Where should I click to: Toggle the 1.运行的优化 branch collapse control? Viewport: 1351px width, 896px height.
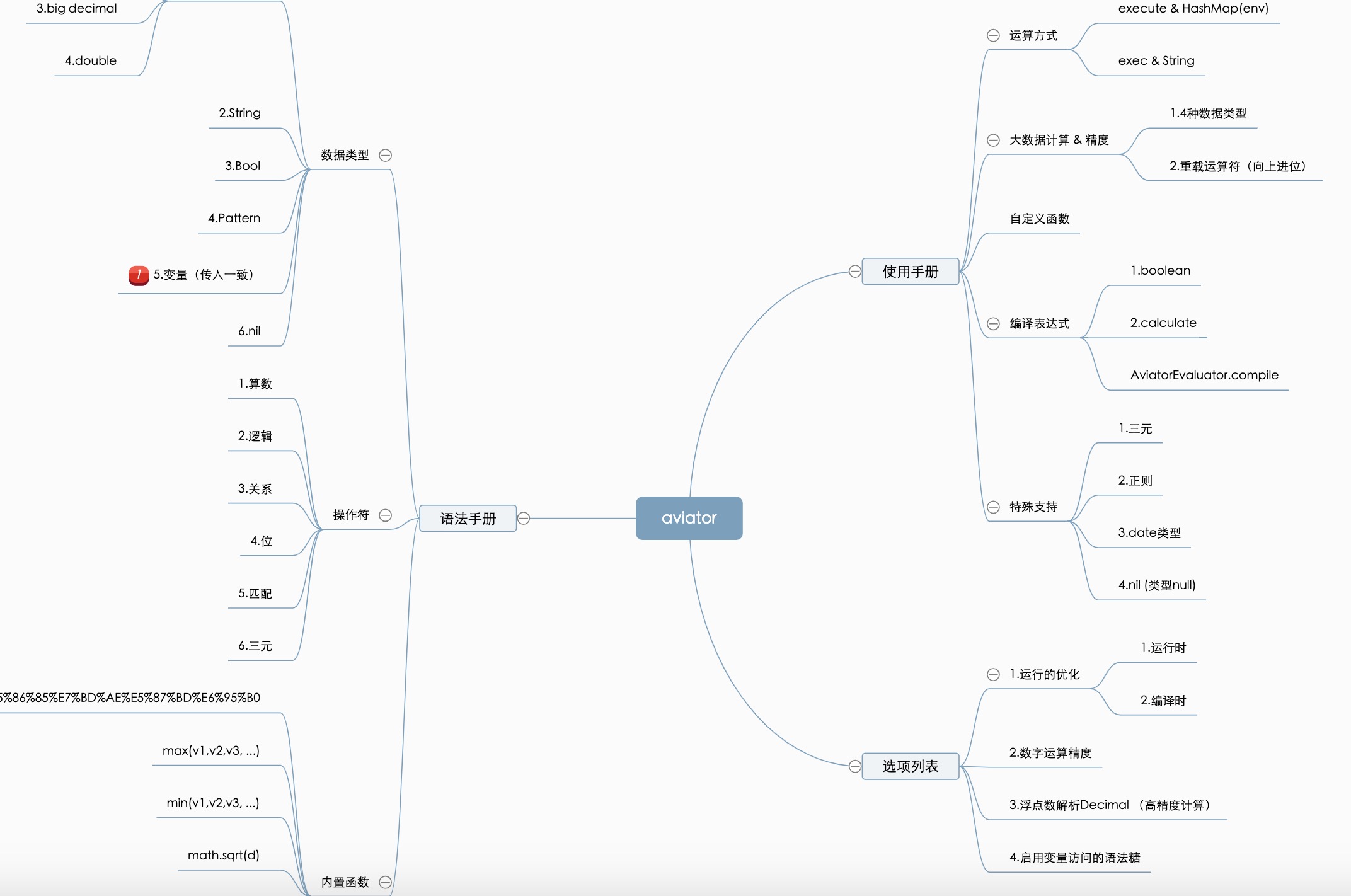(x=994, y=674)
